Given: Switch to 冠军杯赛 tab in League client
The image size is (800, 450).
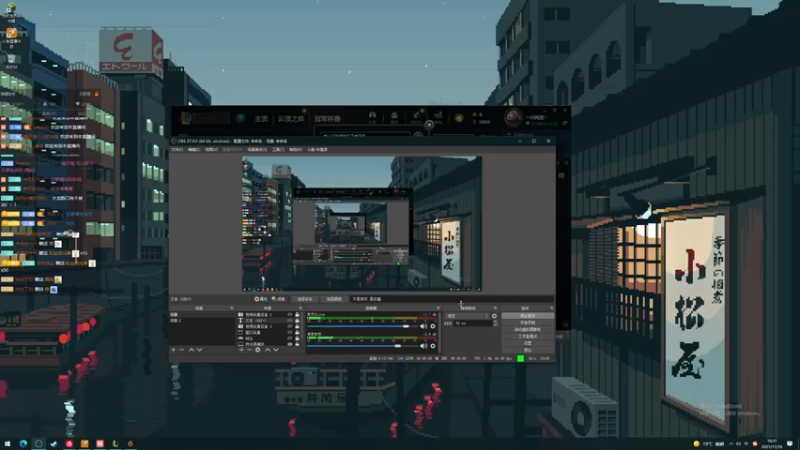Looking at the screenshot, I should coord(328,118).
